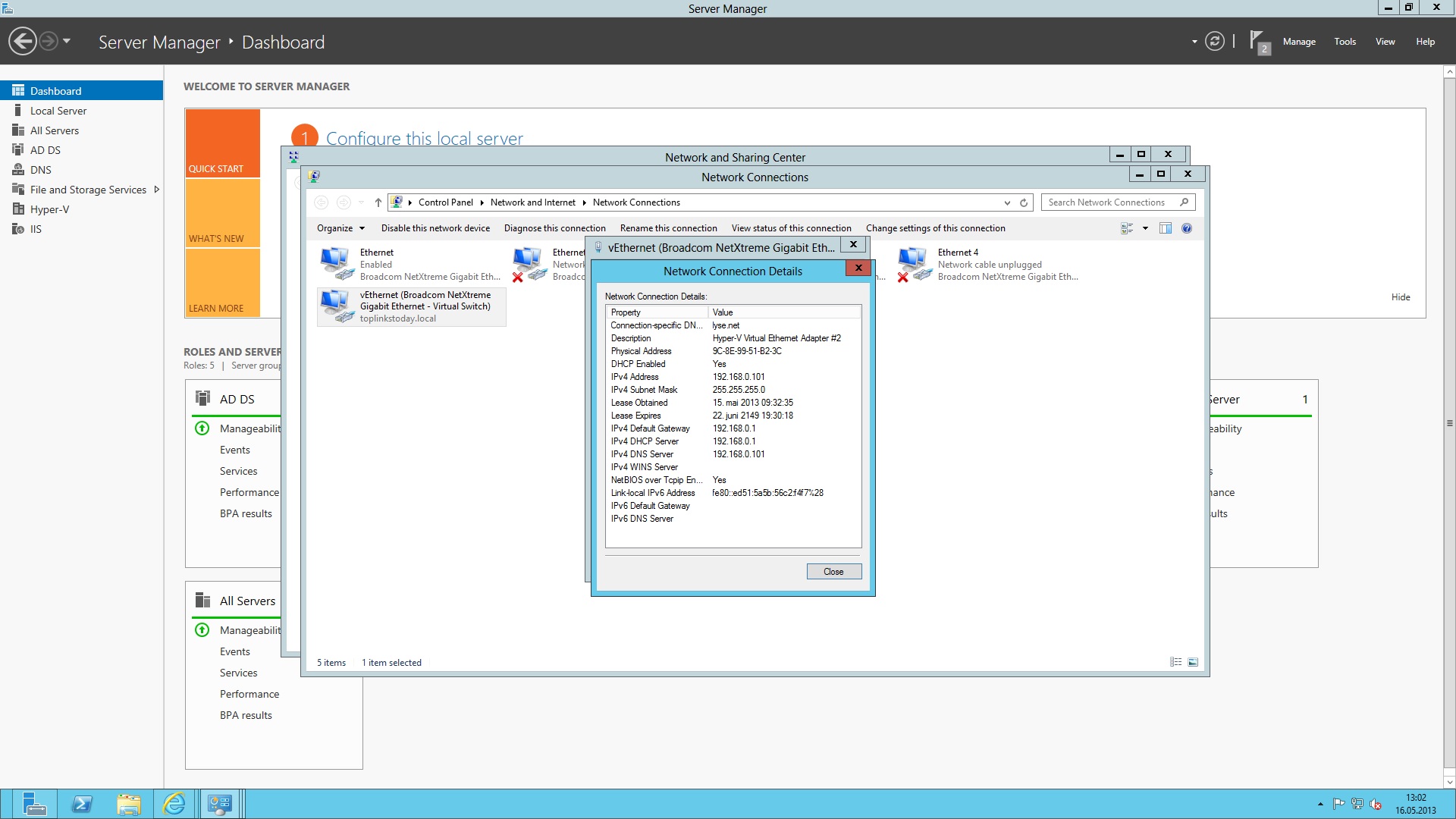Open PowerShell from the taskbar
Image resolution: width=1456 pixels, height=819 pixels.
click(x=82, y=804)
